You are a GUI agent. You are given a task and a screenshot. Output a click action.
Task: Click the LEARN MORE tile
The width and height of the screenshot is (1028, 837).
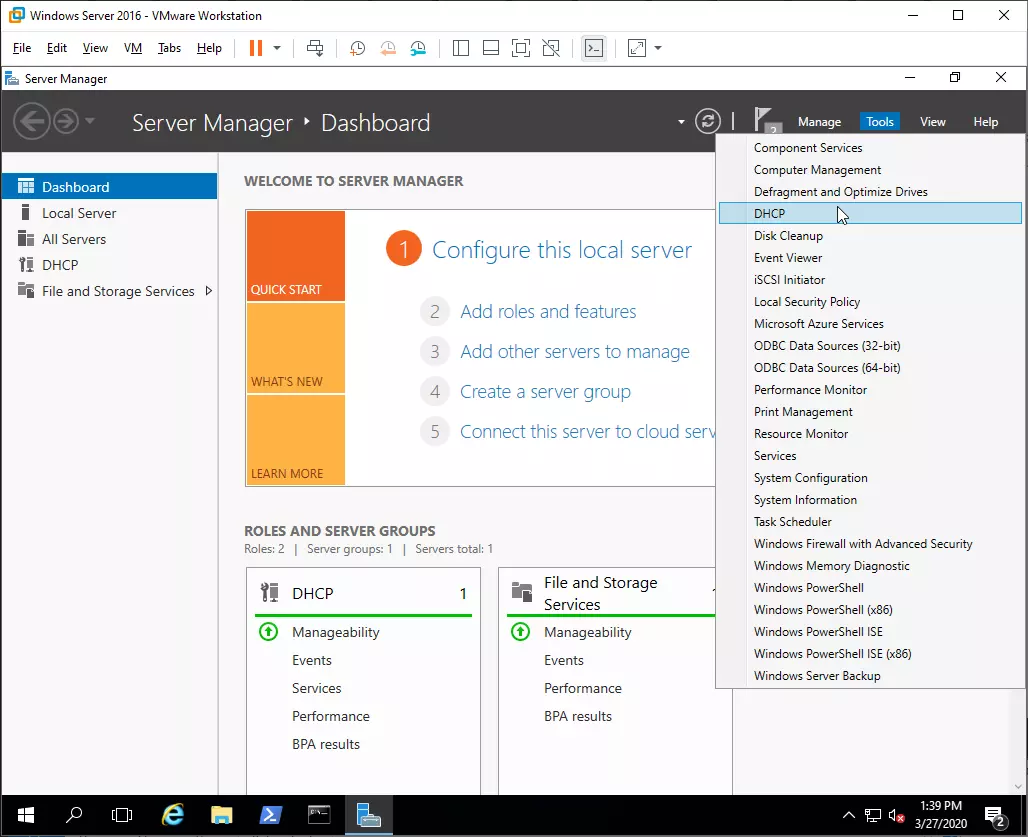296,440
